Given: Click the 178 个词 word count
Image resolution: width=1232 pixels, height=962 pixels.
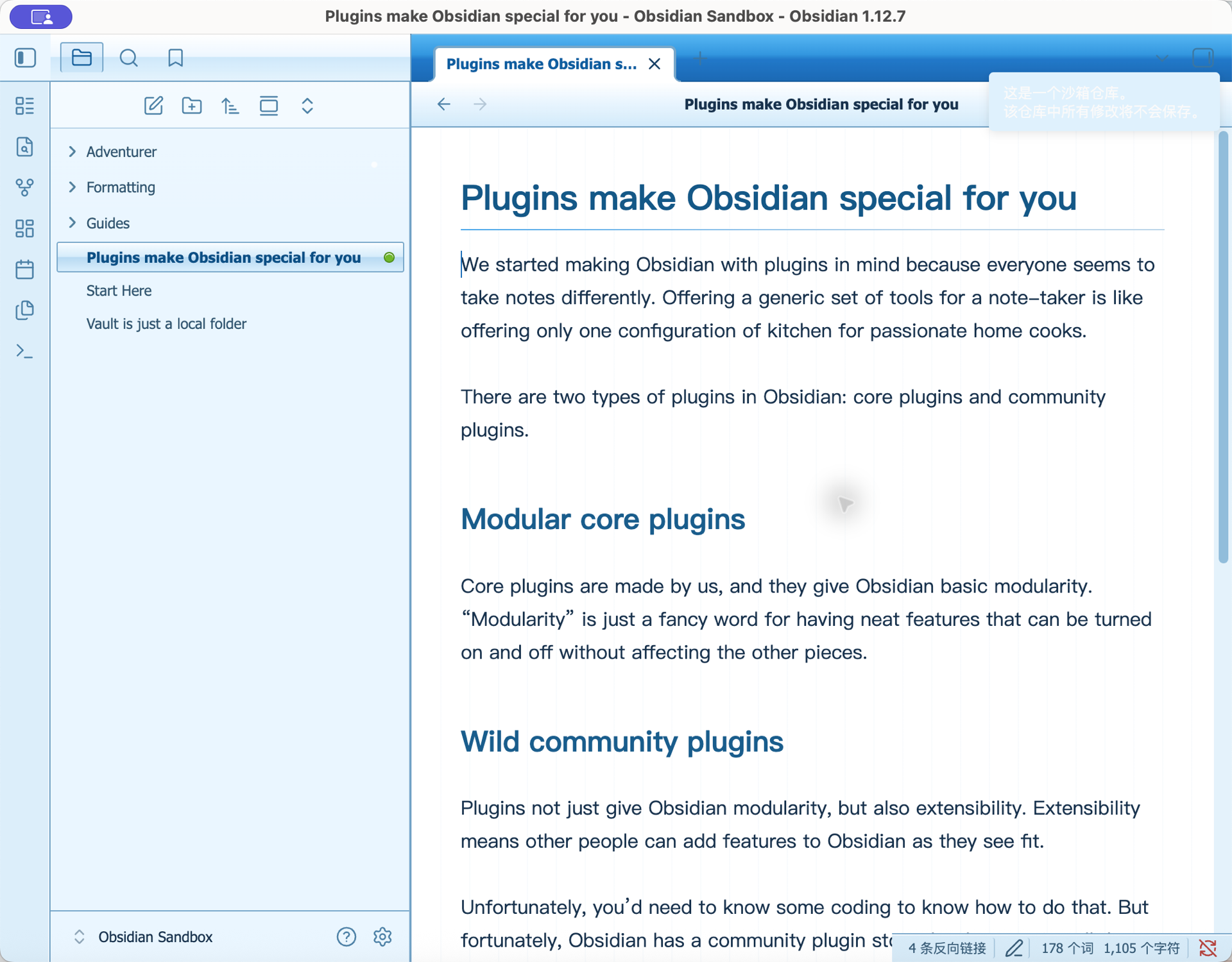Looking at the screenshot, I should click(x=1067, y=948).
